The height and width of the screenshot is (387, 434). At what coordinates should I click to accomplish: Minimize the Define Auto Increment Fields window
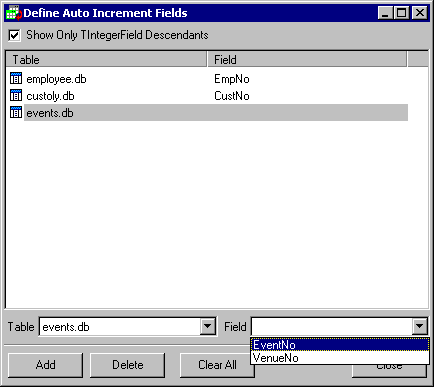(385, 13)
